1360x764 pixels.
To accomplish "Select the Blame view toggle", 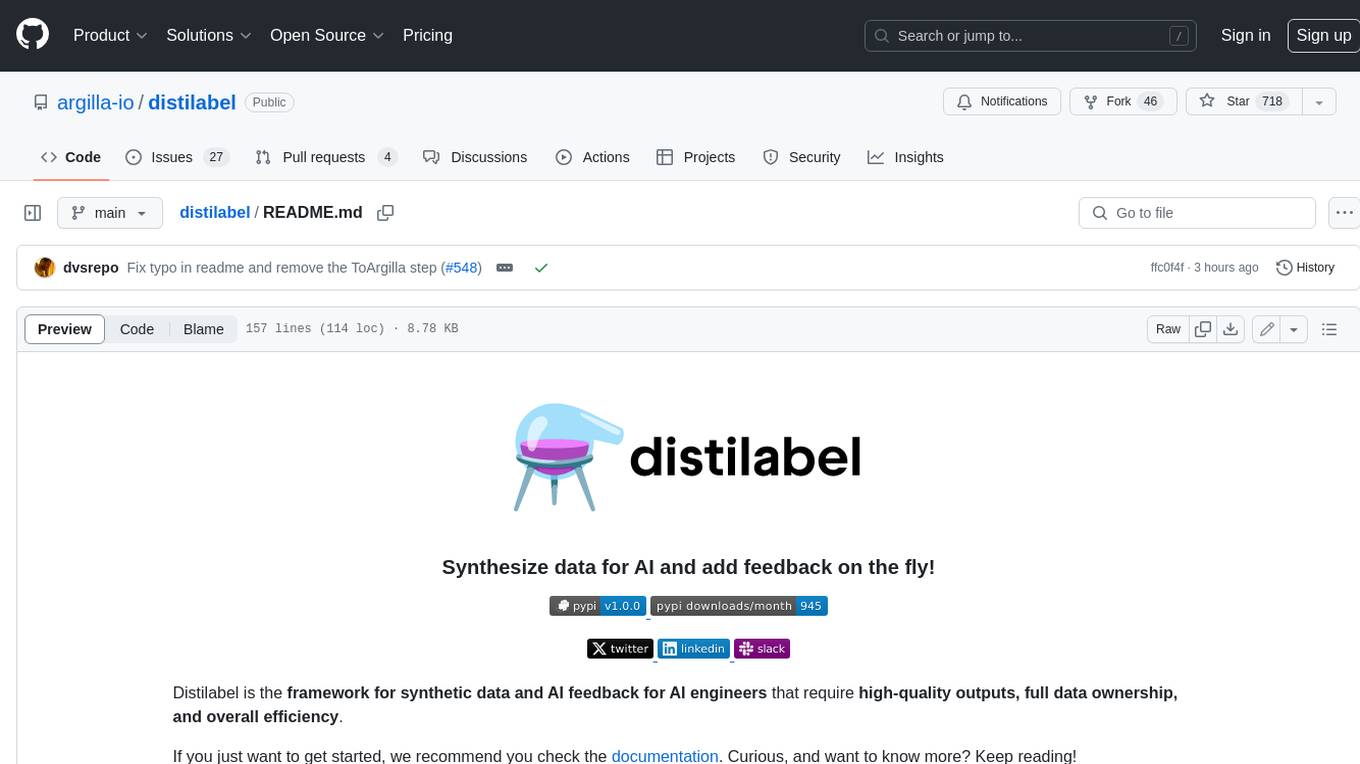I will [203, 329].
